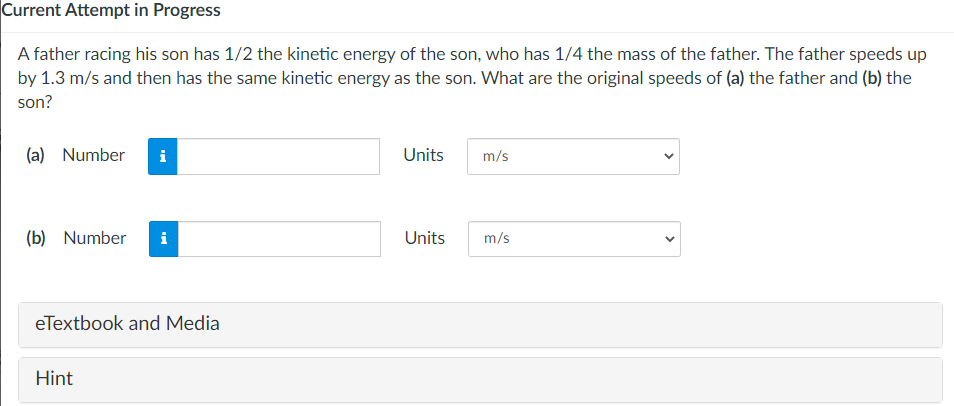
Task: Open the part (a) Units dropdown
Action: (x=572, y=157)
